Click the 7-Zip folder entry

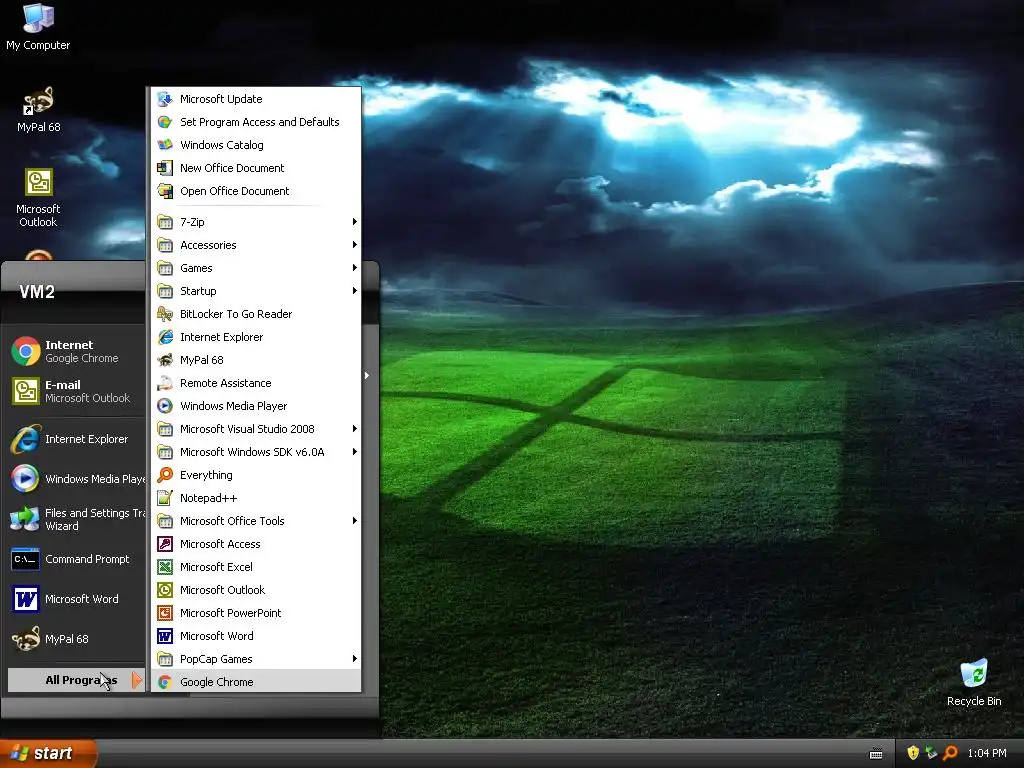(x=255, y=222)
